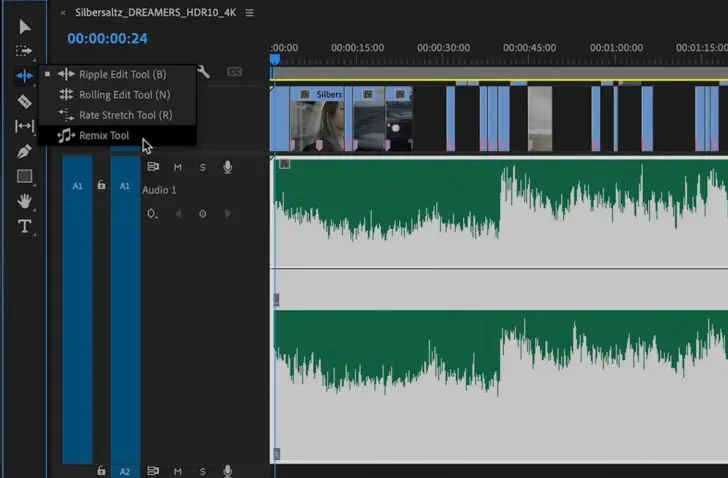Toggle lock on Audio 1 track
728x478 pixels.
pos(101,185)
